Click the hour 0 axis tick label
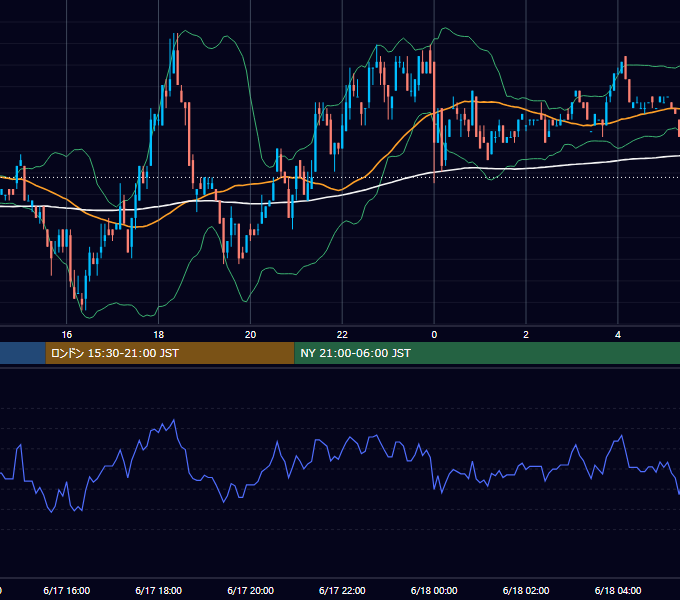 tap(434, 335)
